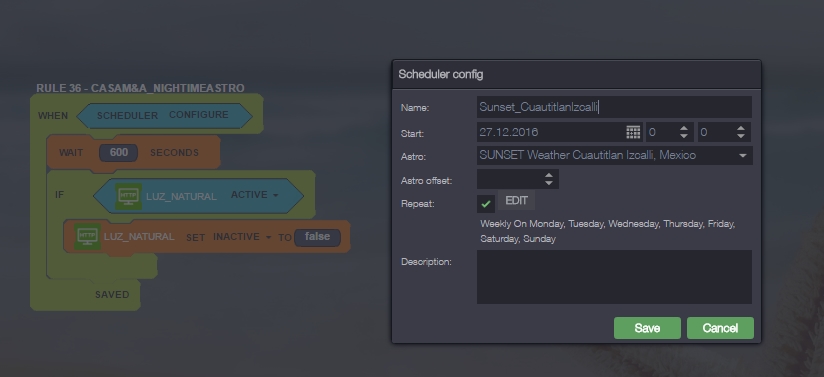Click the Start date field
Screen dimensions: 824x377
click(551, 132)
